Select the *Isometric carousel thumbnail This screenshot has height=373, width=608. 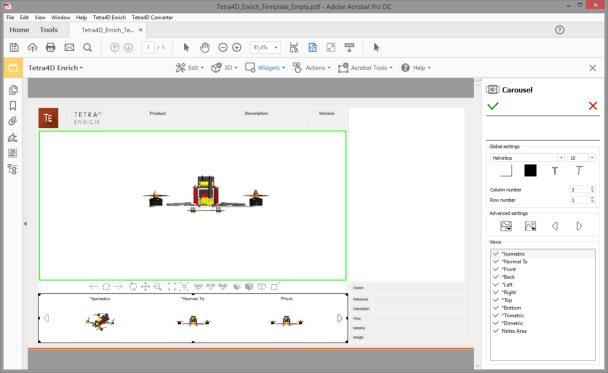click(x=100, y=321)
